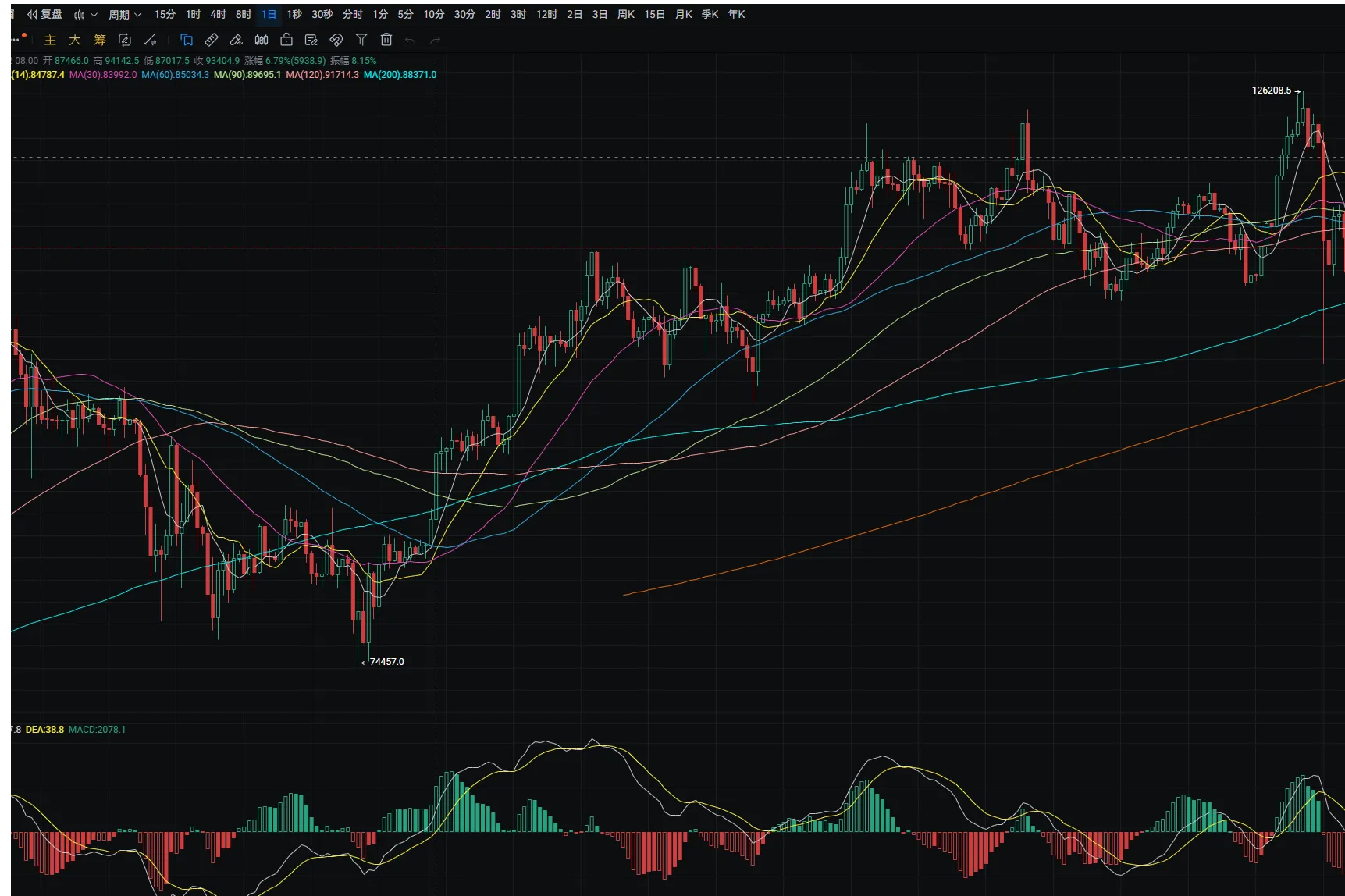Click the more options ellipsis icon
This screenshot has height=896, width=1345.
point(16,39)
